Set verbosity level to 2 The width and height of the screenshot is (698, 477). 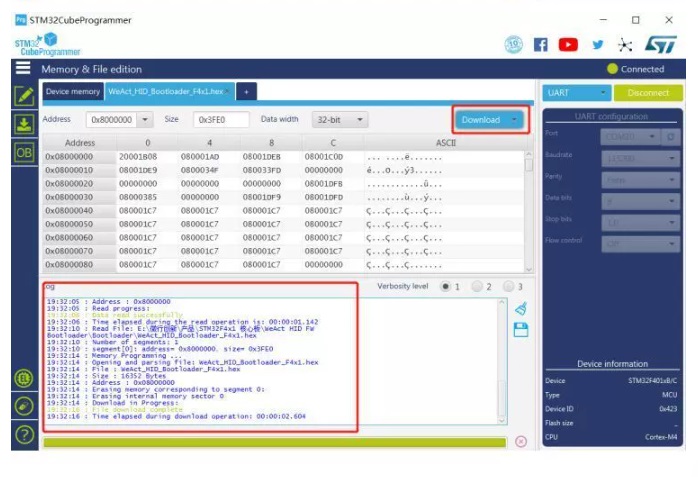coord(477,286)
